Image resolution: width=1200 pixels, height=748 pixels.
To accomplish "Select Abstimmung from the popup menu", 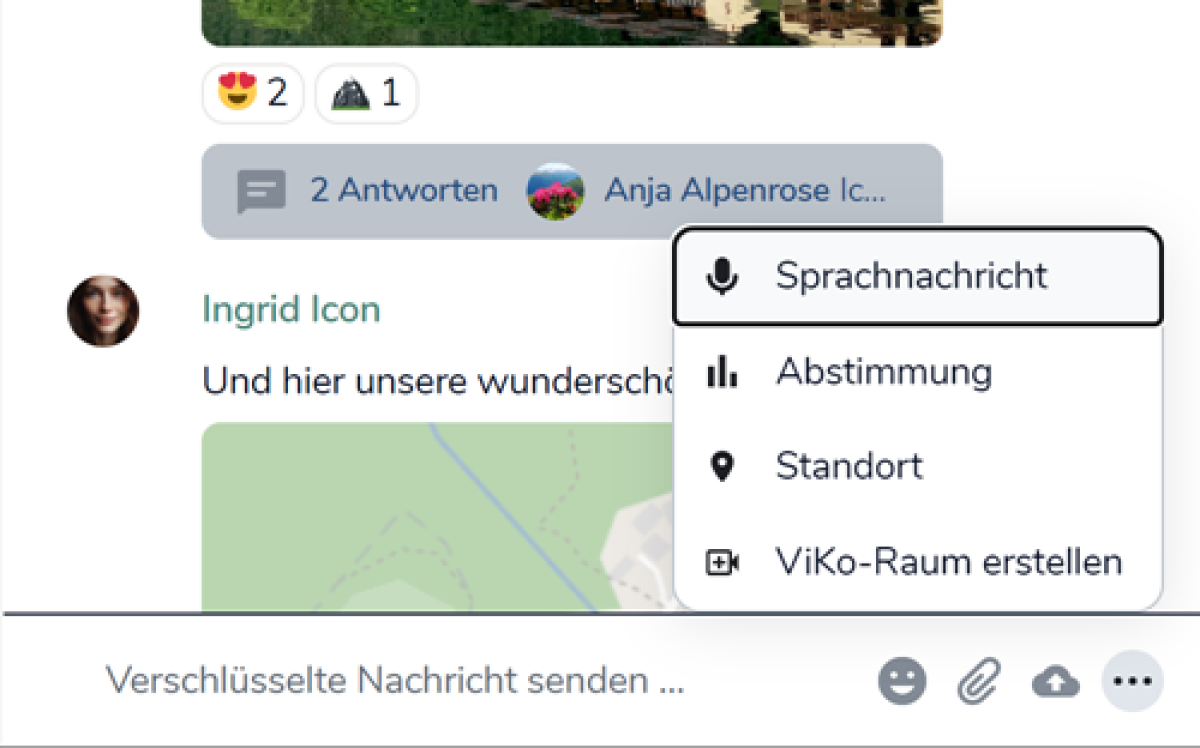I will 883,372.
